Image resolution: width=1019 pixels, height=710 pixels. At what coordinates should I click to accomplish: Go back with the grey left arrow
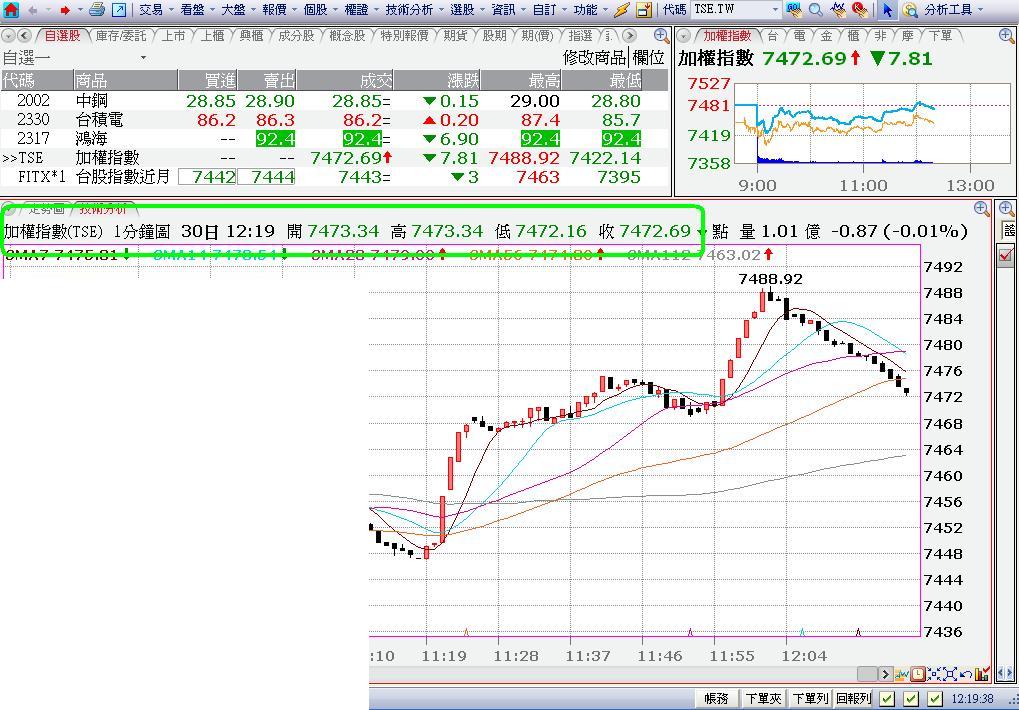point(32,10)
